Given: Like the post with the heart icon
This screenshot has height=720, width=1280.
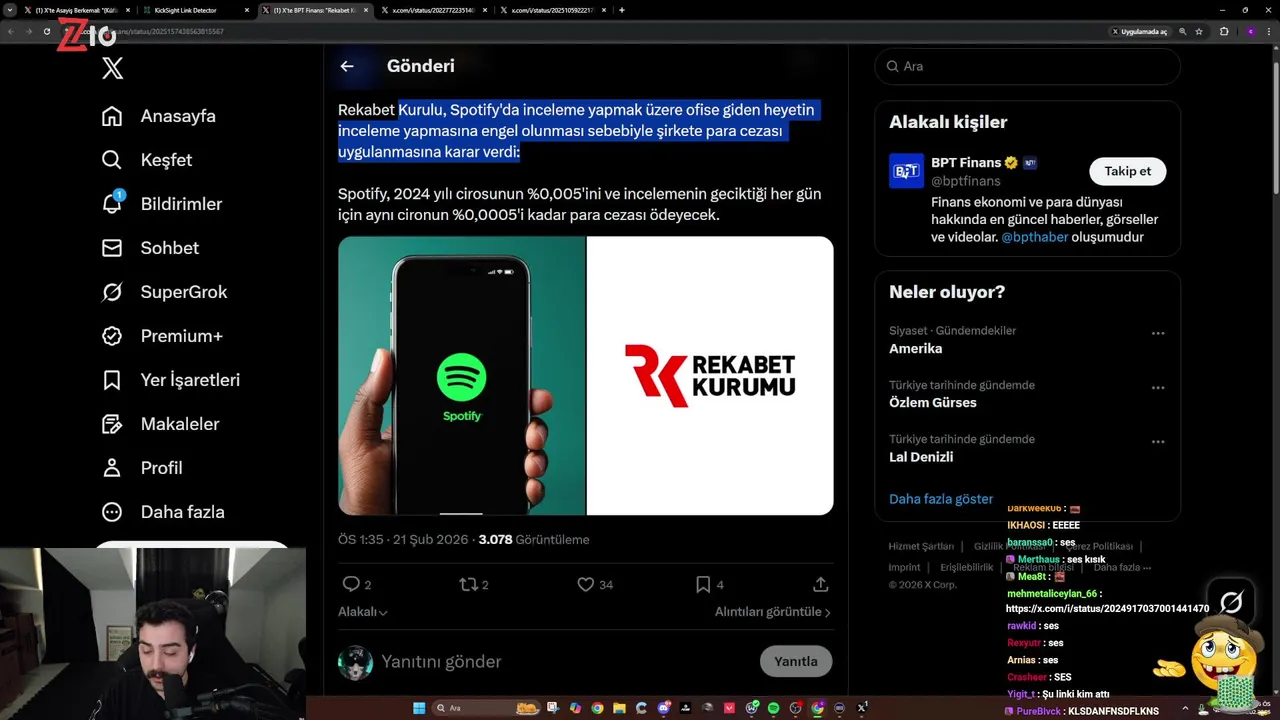Looking at the screenshot, I should 586,584.
